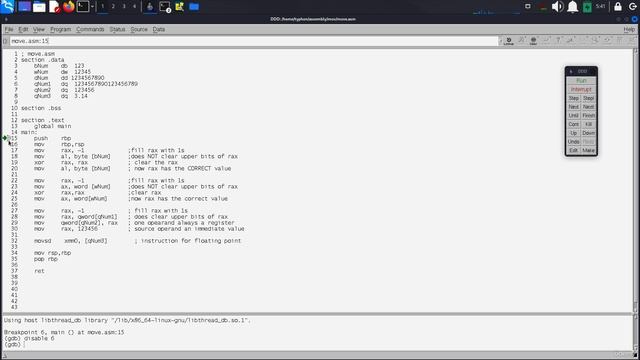Click the DDD task icon in panel
Image resolution: width=640 pixels, height=360 pixels.
150,7
